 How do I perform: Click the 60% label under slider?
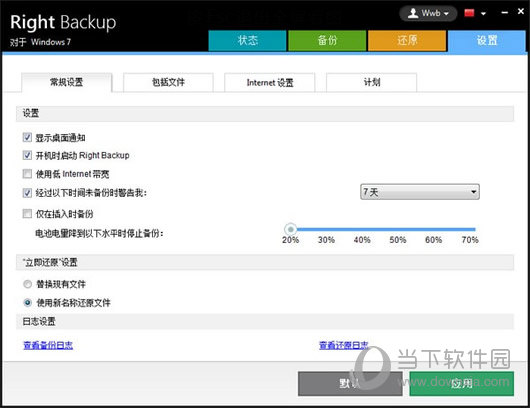tap(434, 240)
